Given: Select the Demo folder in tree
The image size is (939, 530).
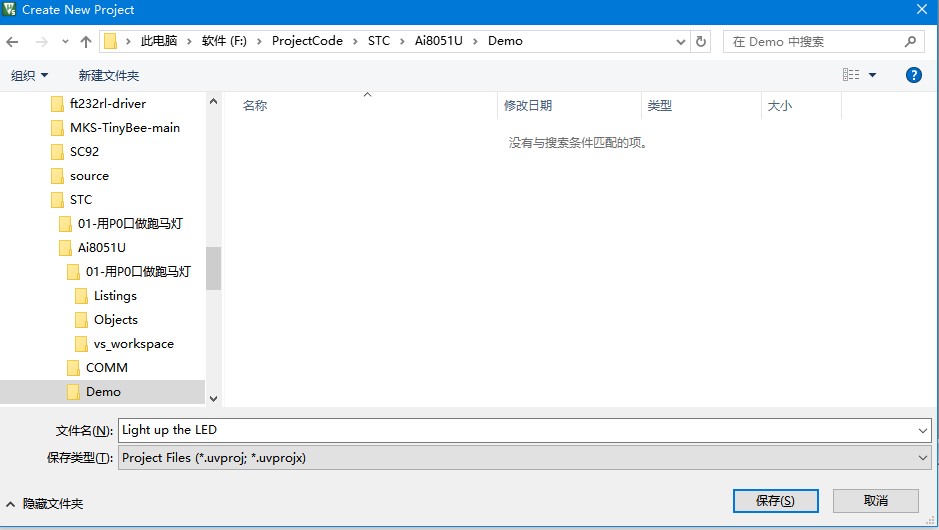Looking at the screenshot, I should [x=103, y=392].
